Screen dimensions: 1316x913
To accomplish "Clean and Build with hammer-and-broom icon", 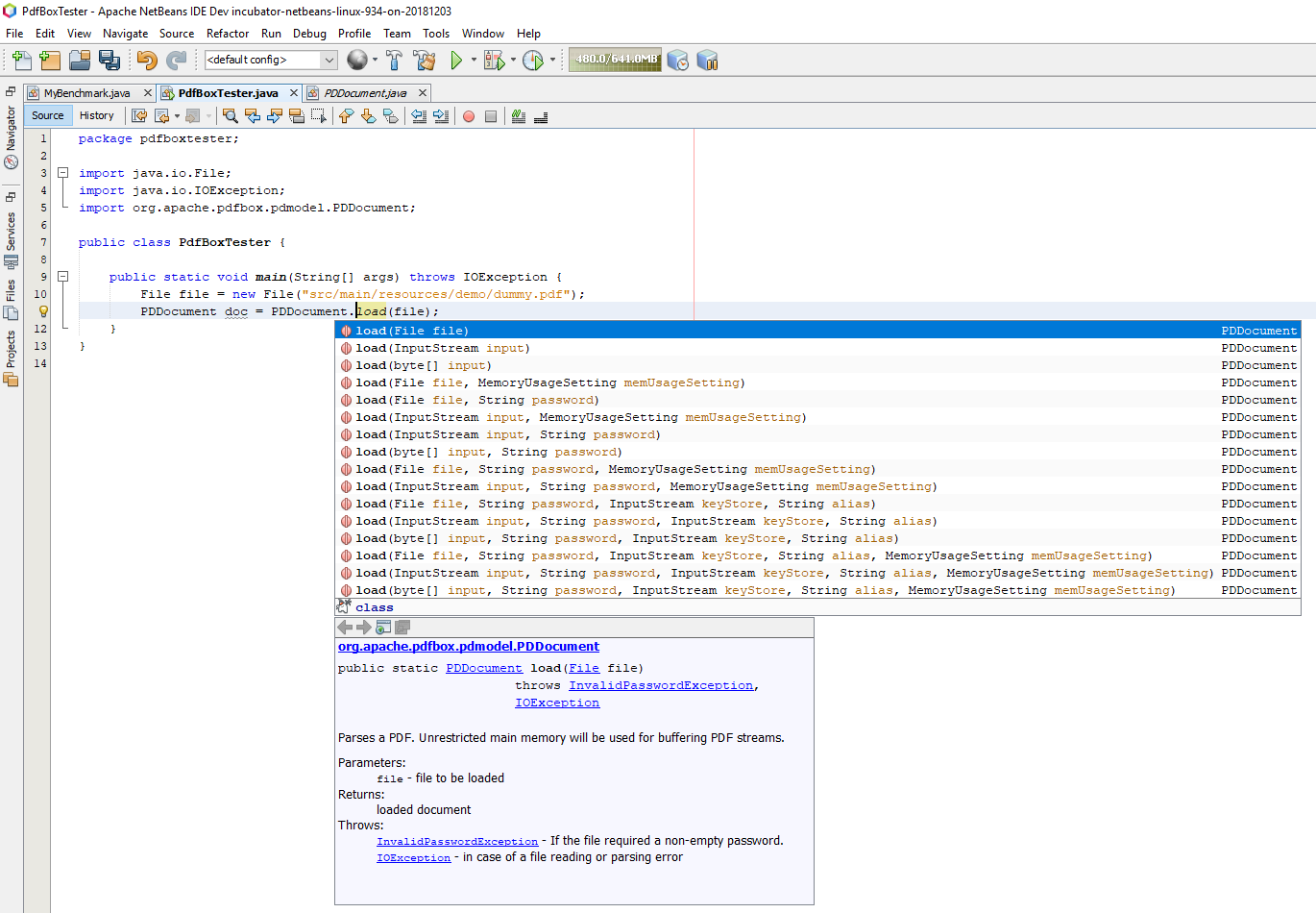I will [x=425, y=60].
